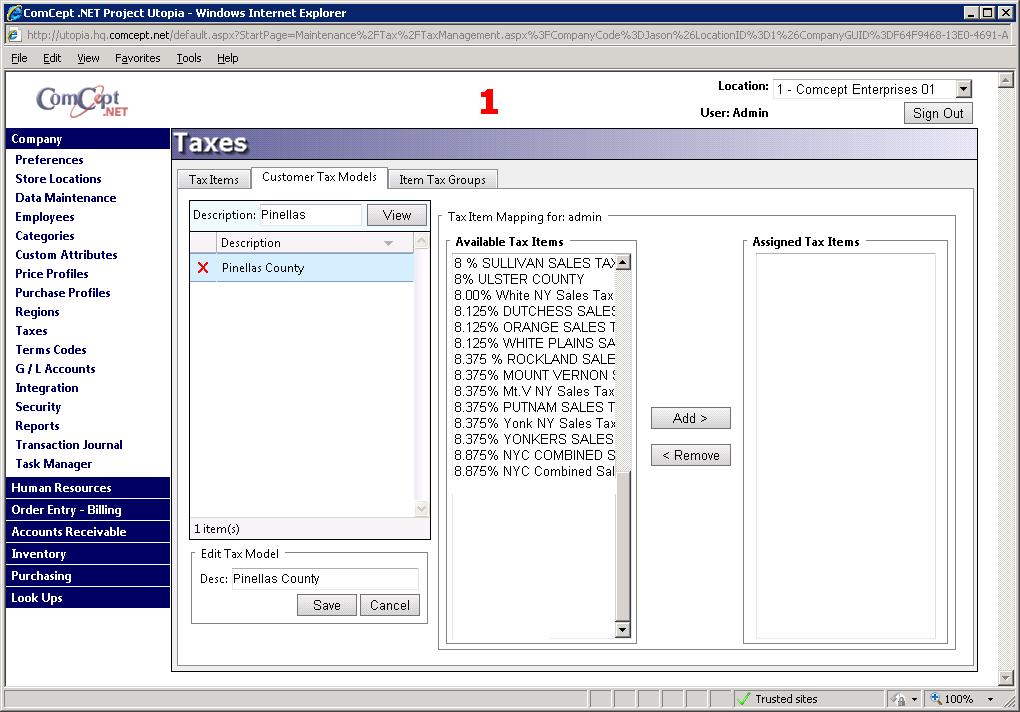
Task: Switch to the Tax Items tab
Action: pos(214,180)
